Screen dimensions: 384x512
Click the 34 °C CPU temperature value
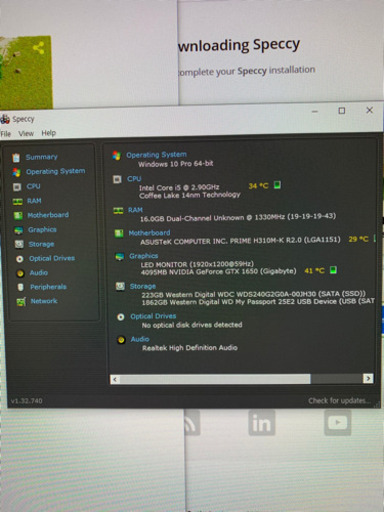point(258,186)
